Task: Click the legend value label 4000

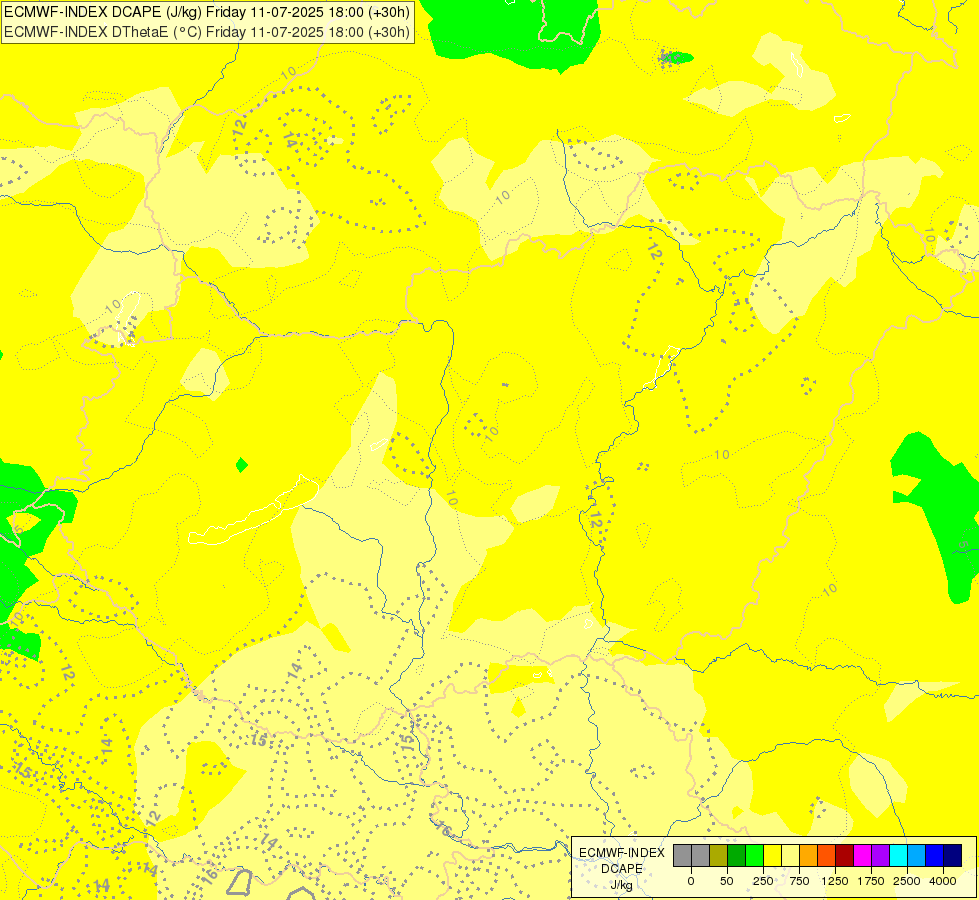Action: [943, 881]
